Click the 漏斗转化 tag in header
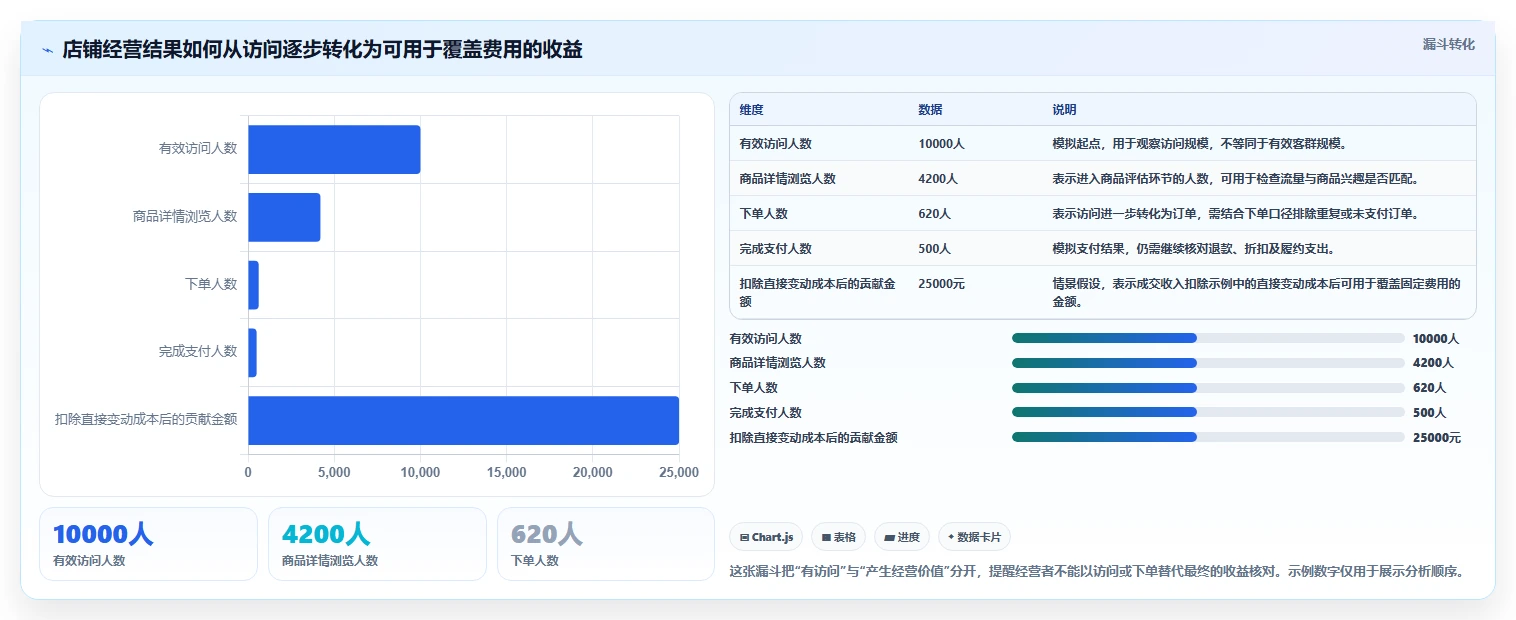This screenshot has width=1516, height=620. (x=1448, y=45)
